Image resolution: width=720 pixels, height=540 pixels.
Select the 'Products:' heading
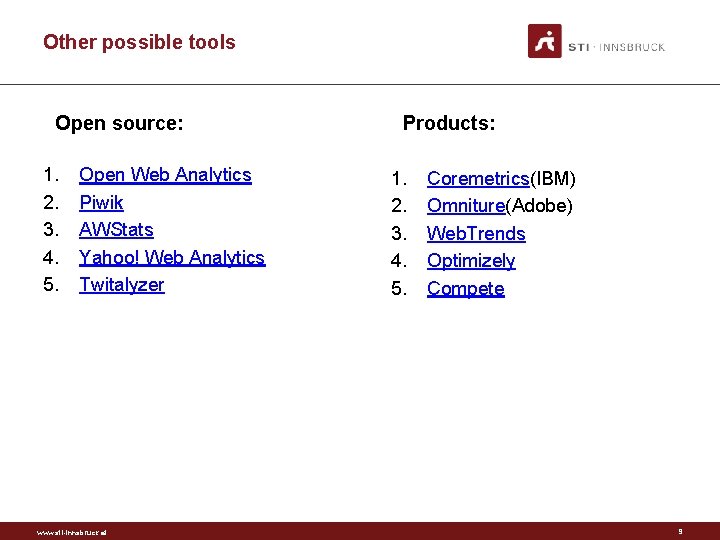click(x=449, y=123)
